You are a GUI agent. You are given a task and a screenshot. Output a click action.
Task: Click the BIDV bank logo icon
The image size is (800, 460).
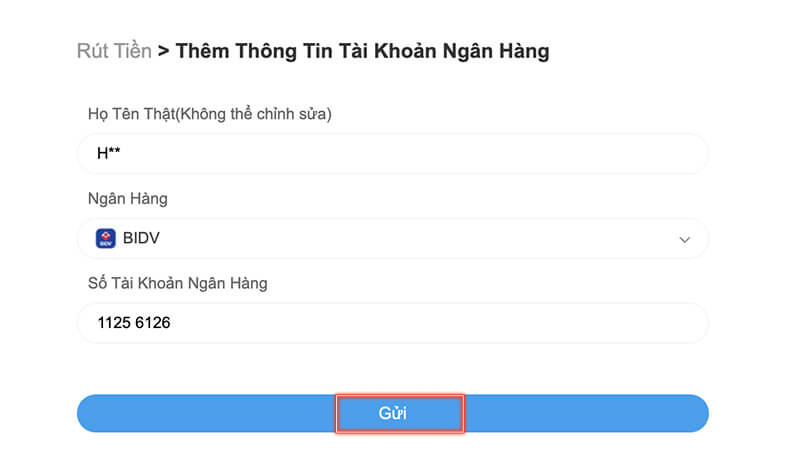point(105,239)
